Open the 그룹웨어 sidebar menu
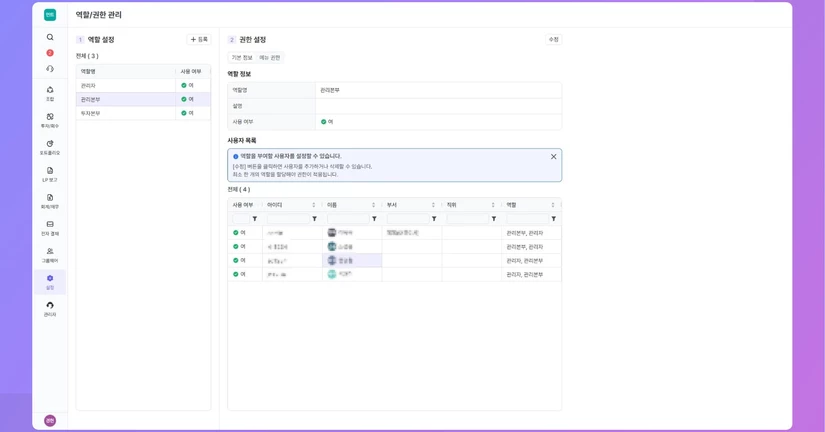 click(50, 255)
